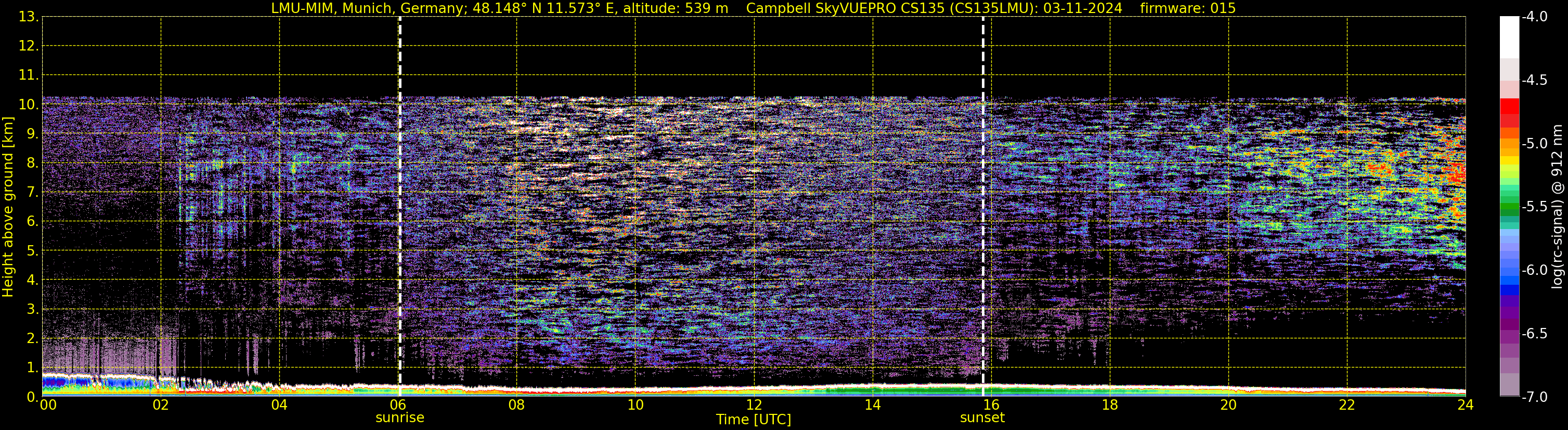Viewport: 1568px width, 430px height.
Task: Click the '00' time axis tick label
Action: 48,405
